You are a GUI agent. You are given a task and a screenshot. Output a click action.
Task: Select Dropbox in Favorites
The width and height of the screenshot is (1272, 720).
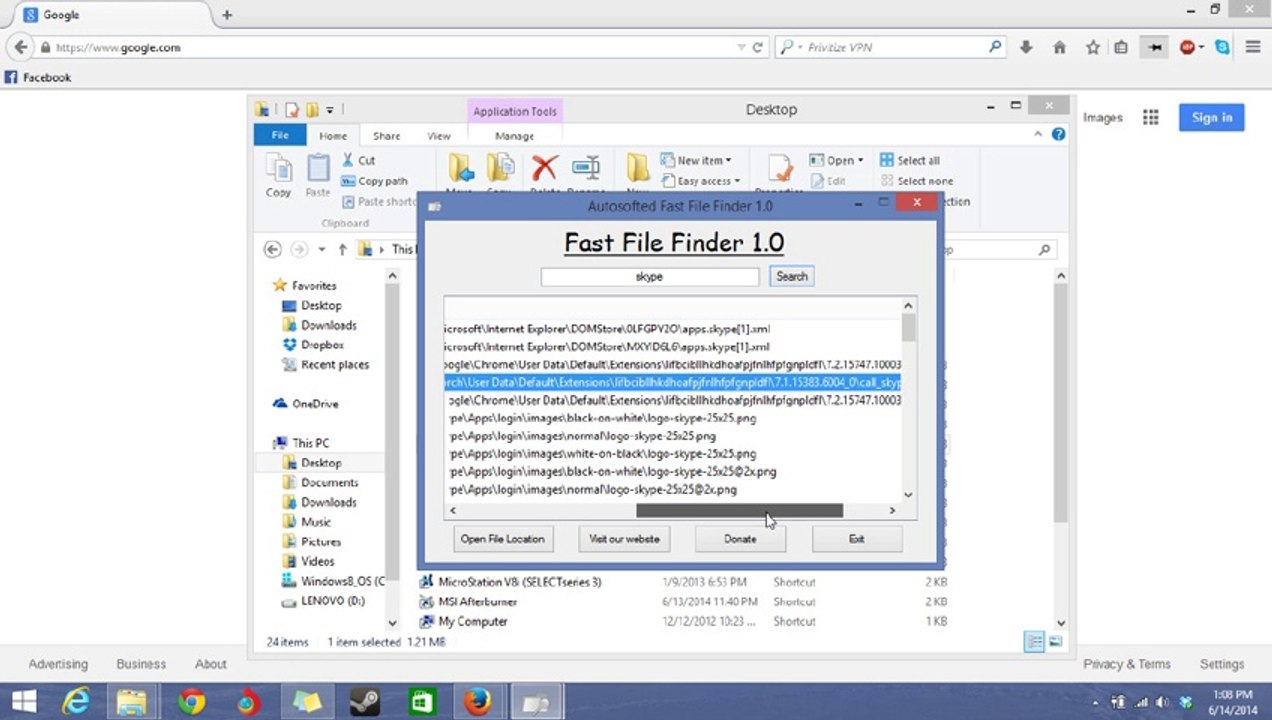click(312, 344)
